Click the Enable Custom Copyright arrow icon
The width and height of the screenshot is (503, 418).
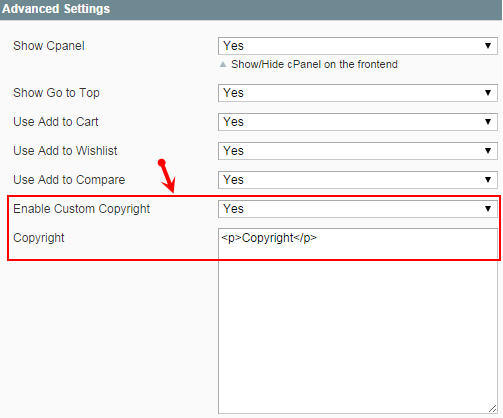(488, 209)
